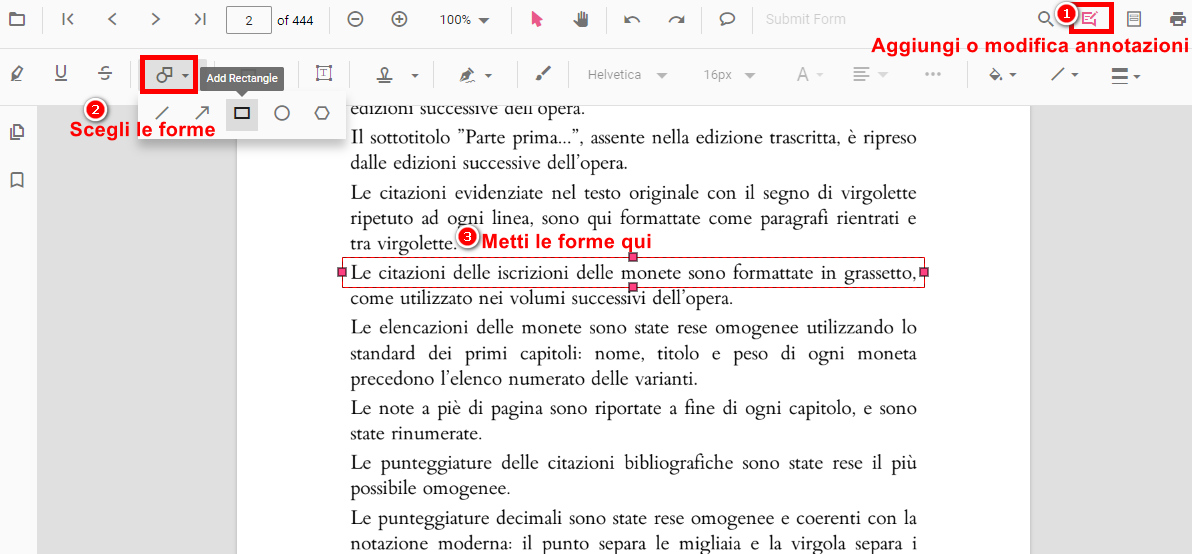Go to the previous page
The image size is (1192, 554).
112,20
